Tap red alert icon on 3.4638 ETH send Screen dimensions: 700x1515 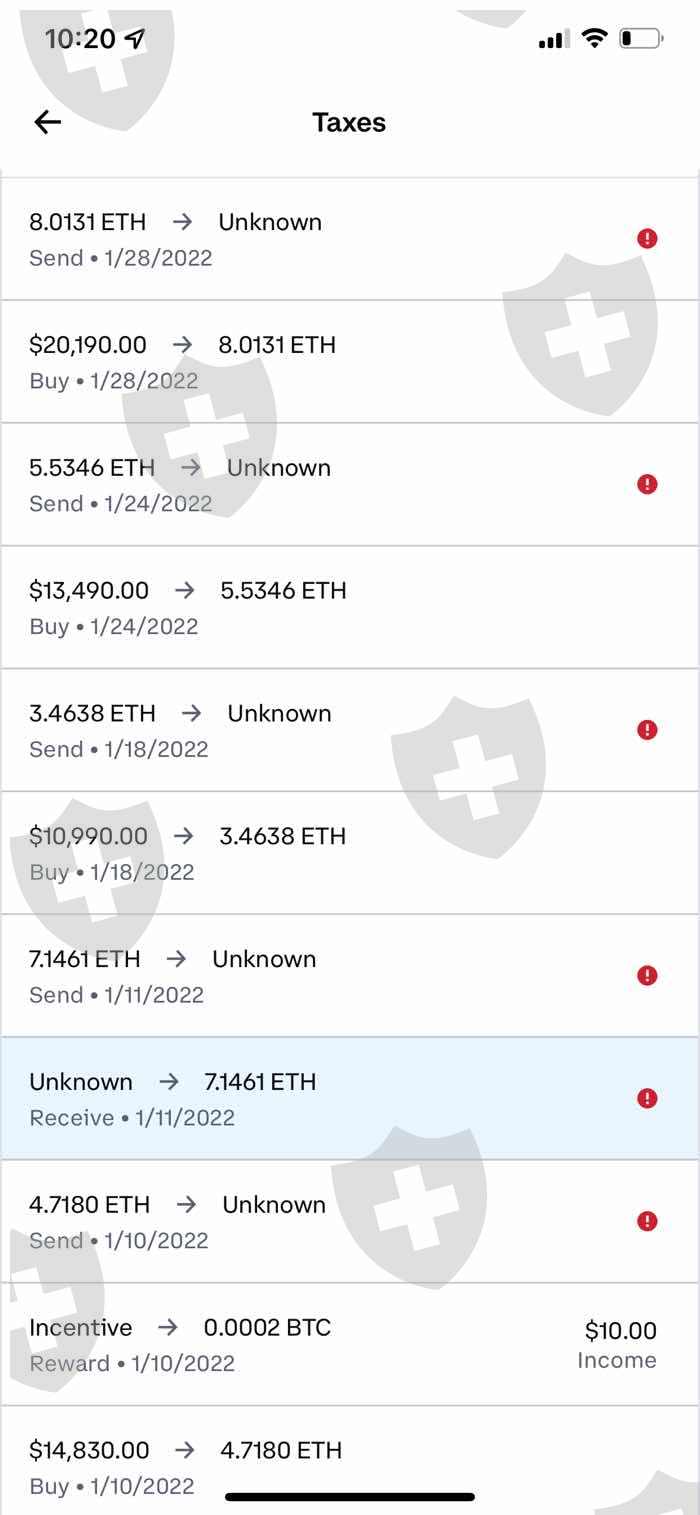tap(648, 730)
